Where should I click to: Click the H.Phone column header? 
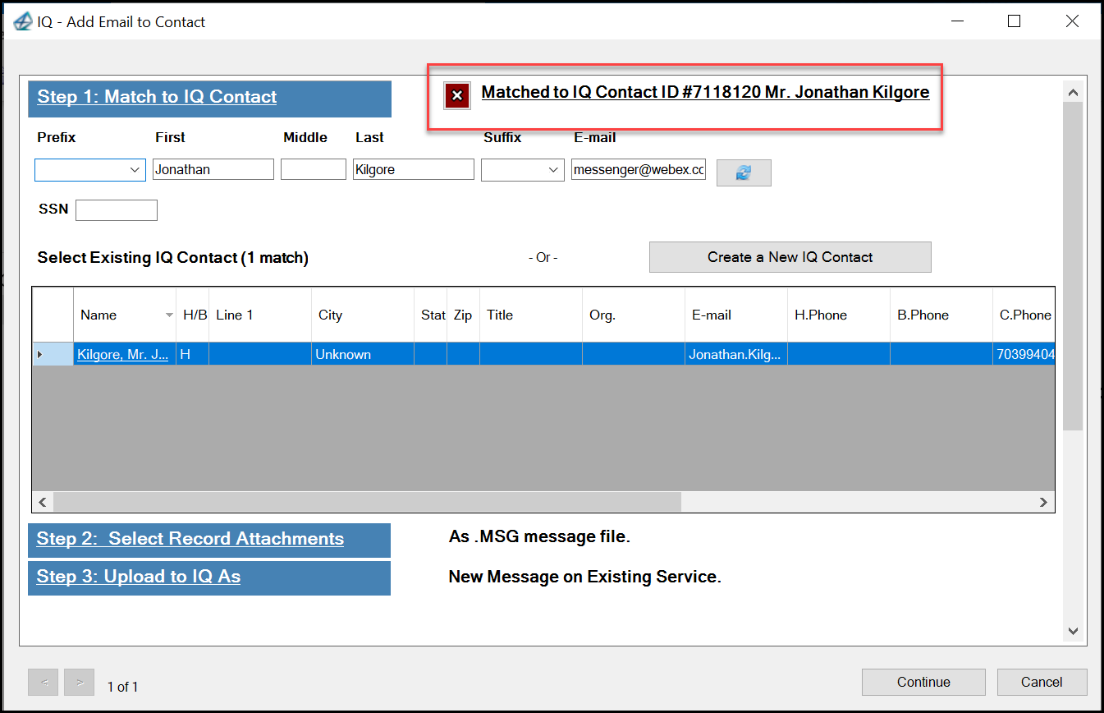click(x=839, y=315)
